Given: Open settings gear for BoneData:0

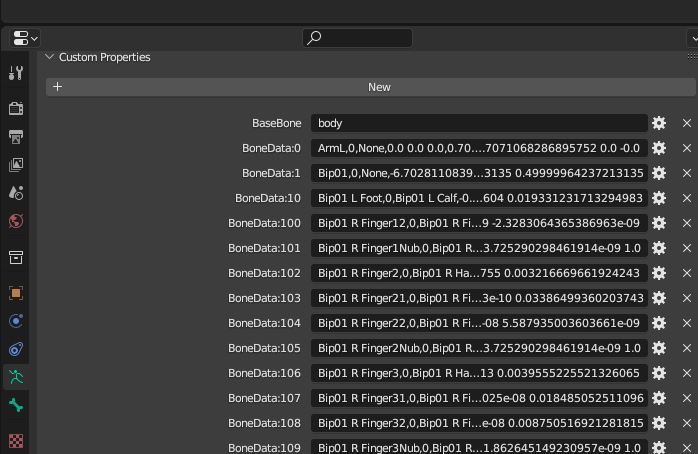Looking at the screenshot, I should pyautogui.click(x=659, y=148).
